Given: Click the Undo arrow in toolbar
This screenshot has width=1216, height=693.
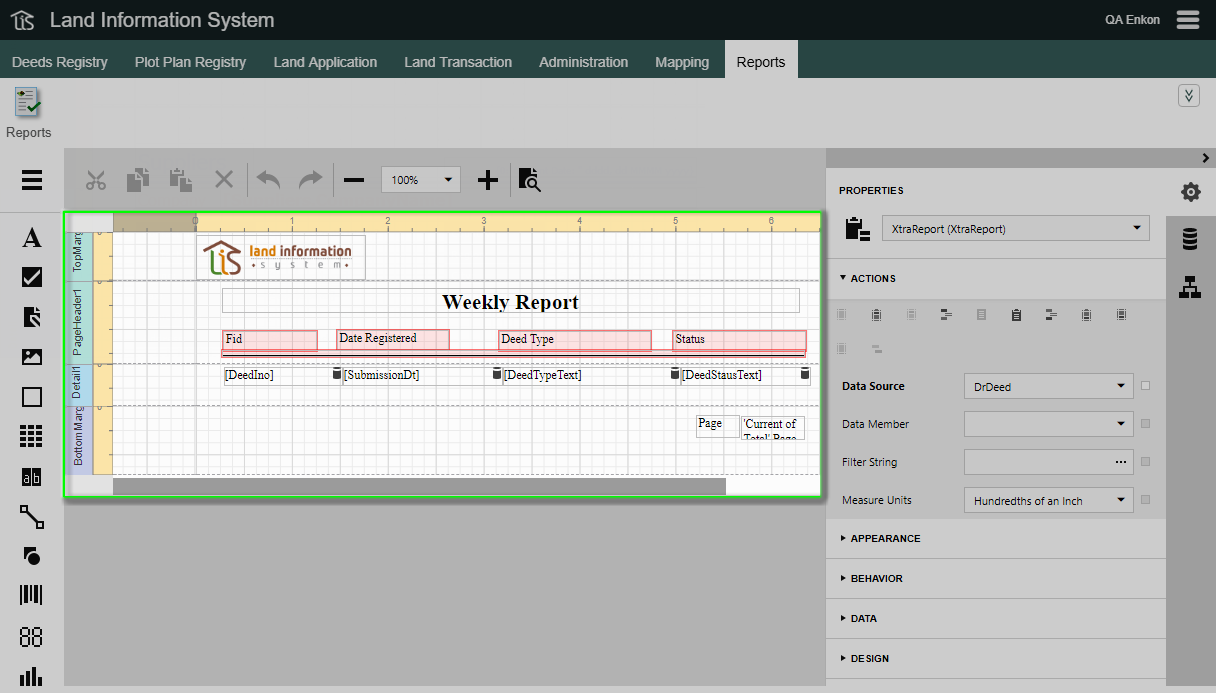Looking at the screenshot, I should click(268, 180).
